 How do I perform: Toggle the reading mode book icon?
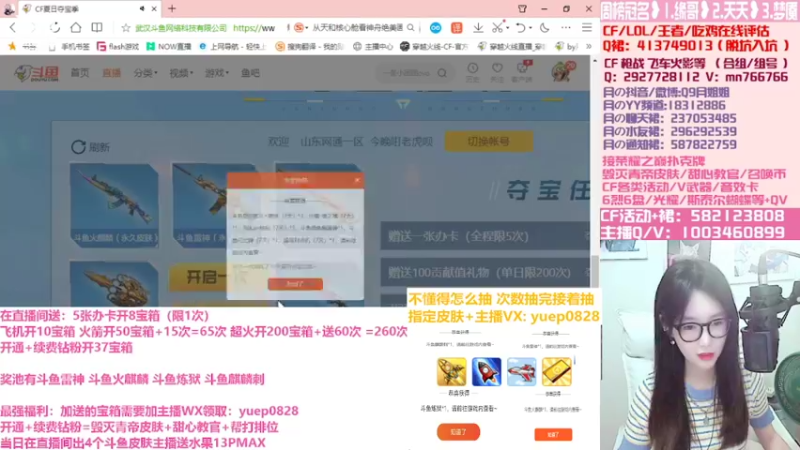pos(96,28)
